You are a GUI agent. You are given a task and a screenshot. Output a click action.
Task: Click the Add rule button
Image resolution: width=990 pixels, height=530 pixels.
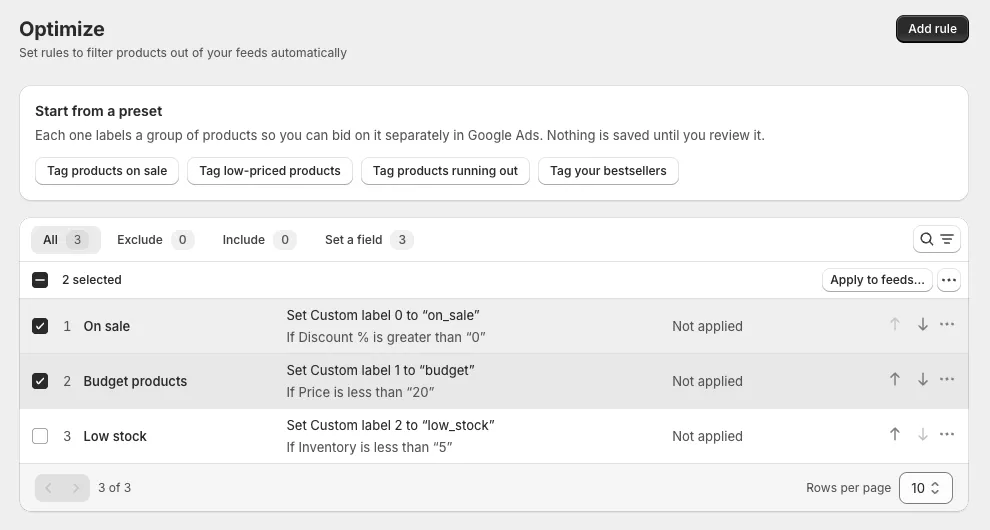point(932,29)
